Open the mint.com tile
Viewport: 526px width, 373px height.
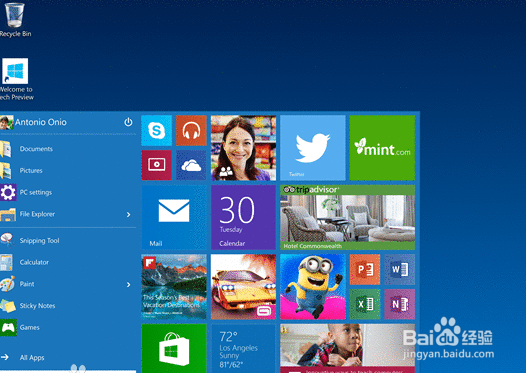click(382, 148)
